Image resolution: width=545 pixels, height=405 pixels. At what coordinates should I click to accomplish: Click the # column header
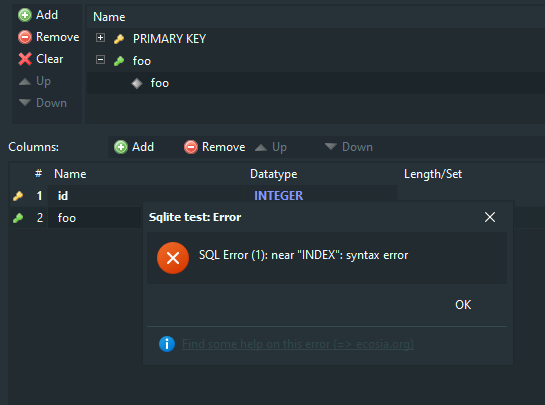click(x=39, y=173)
